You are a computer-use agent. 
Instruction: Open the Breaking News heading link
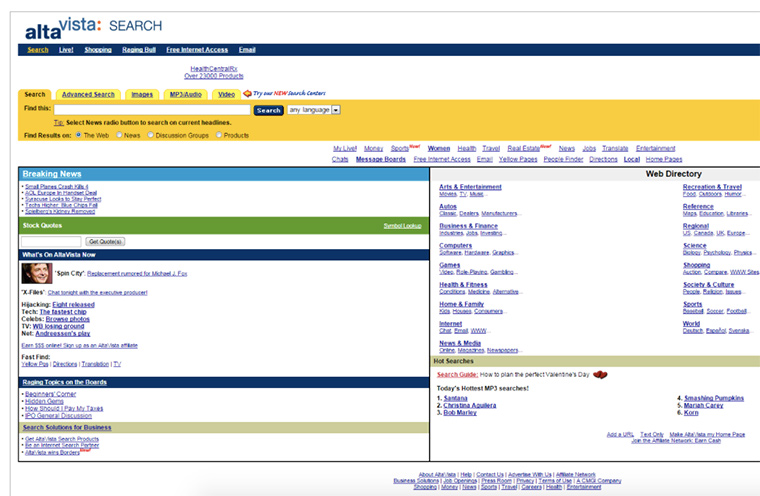tap(52, 174)
